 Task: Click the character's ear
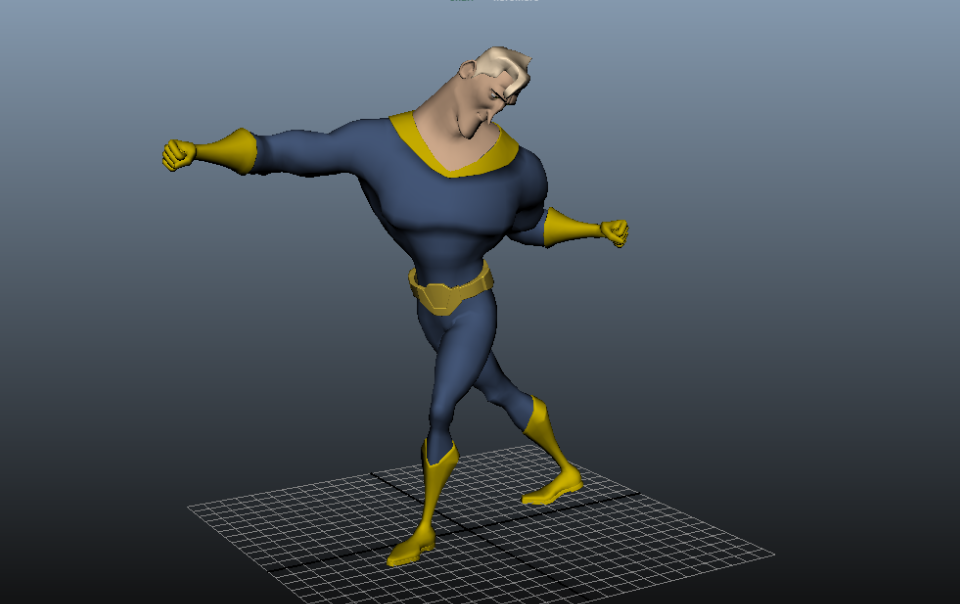pyautogui.click(x=467, y=70)
